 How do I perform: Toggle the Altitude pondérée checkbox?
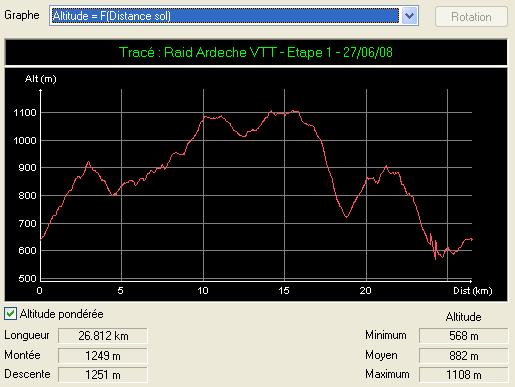(10, 314)
